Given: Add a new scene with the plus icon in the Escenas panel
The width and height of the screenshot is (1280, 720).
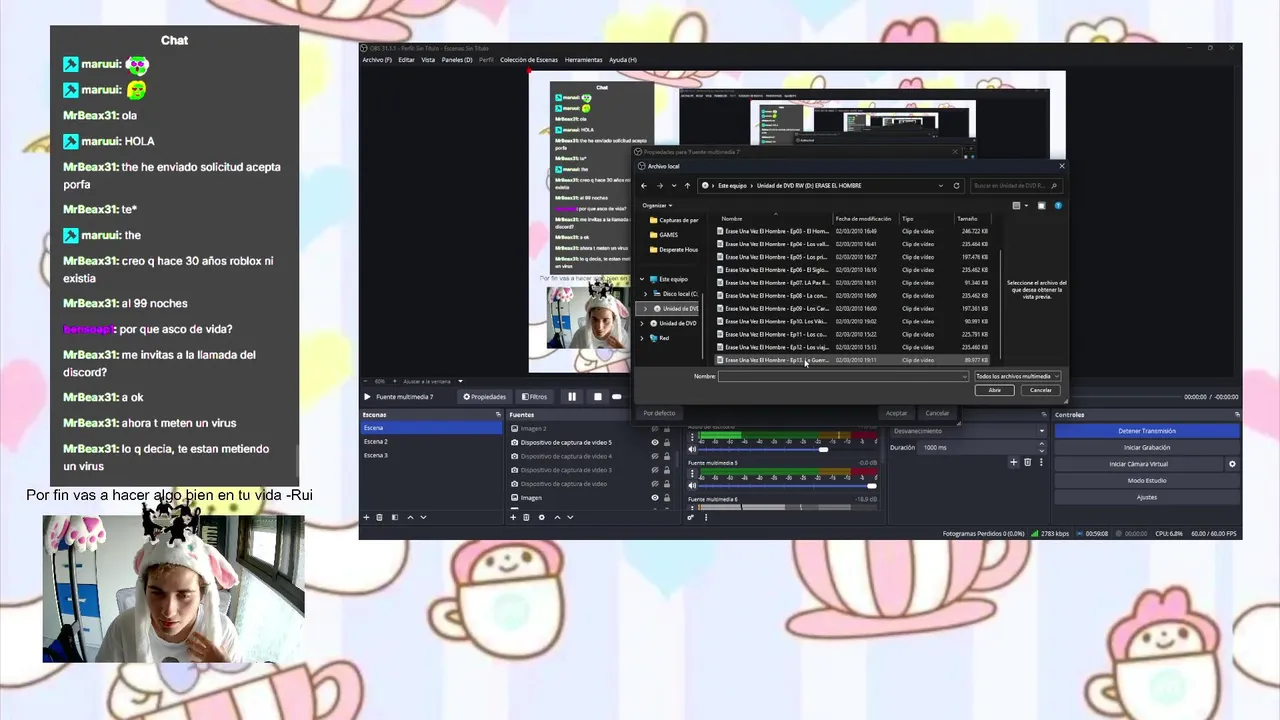Looking at the screenshot, I should pyautogui.click(x=366, y=517).
